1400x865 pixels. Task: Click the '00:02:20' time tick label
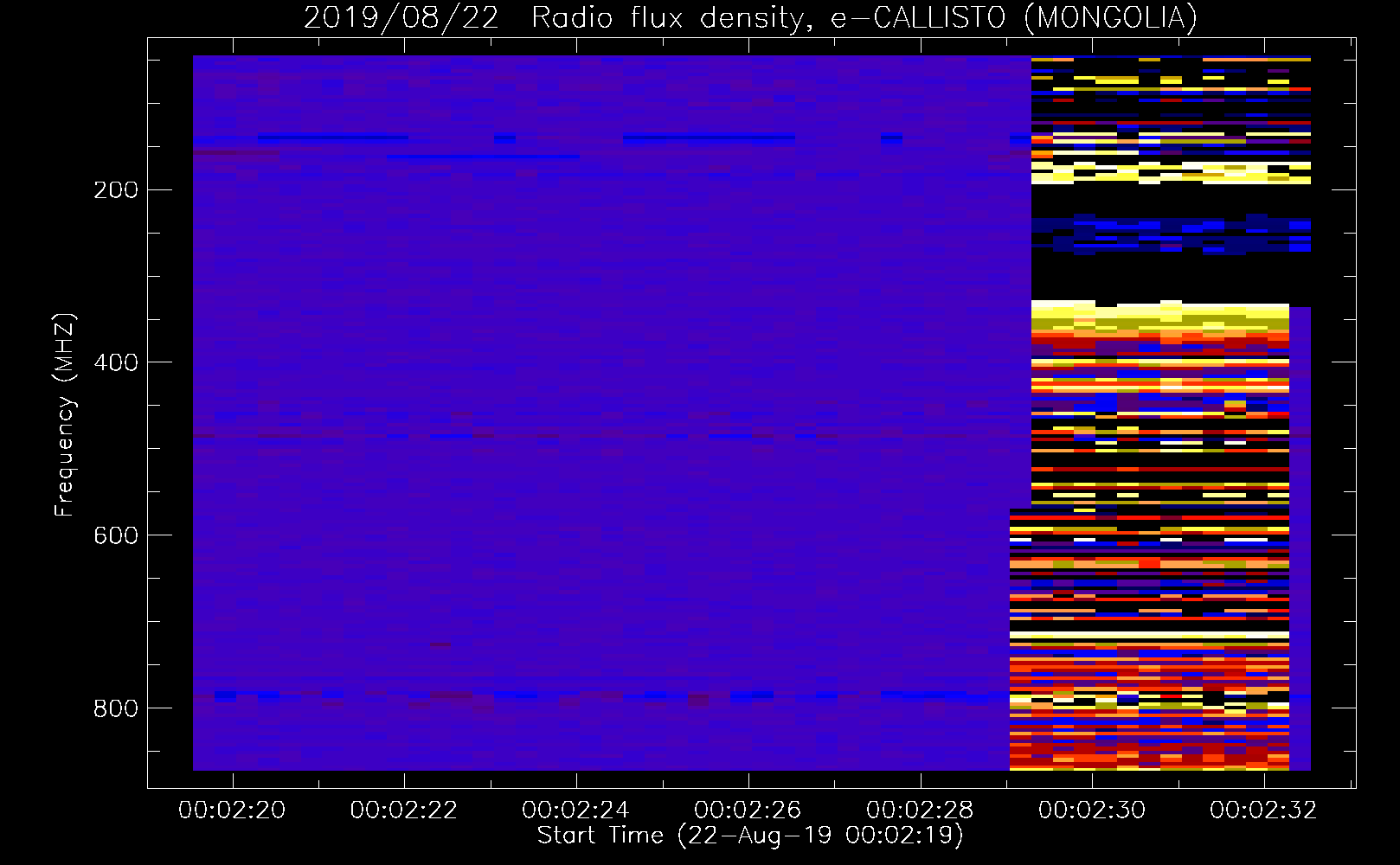point(232,811)
